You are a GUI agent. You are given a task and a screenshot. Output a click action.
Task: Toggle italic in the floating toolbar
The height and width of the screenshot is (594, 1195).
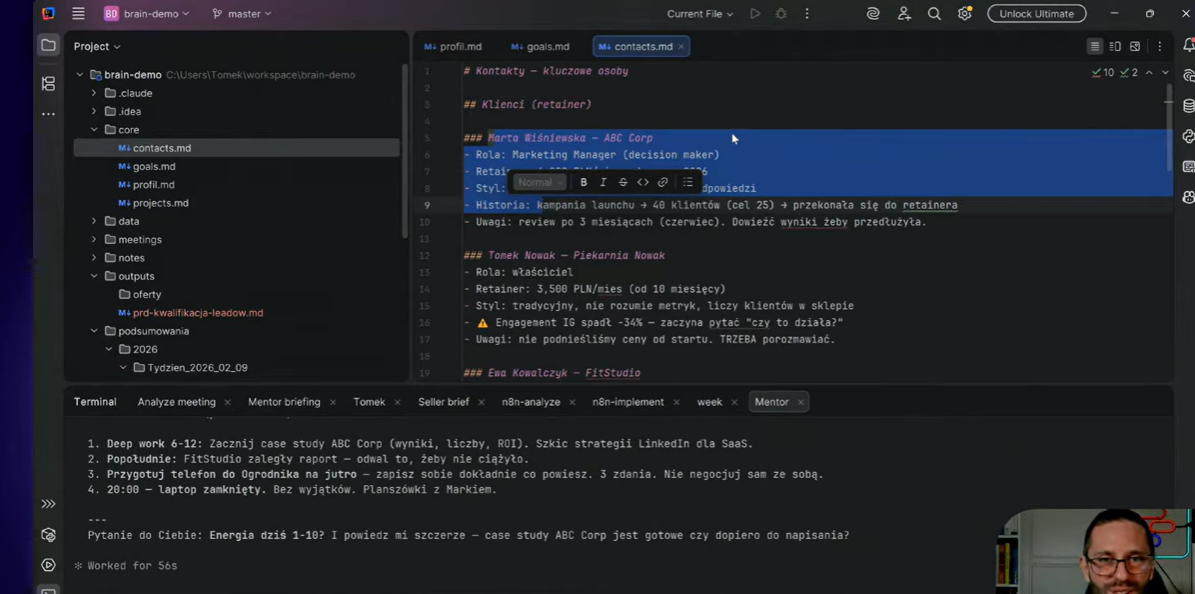603,182
